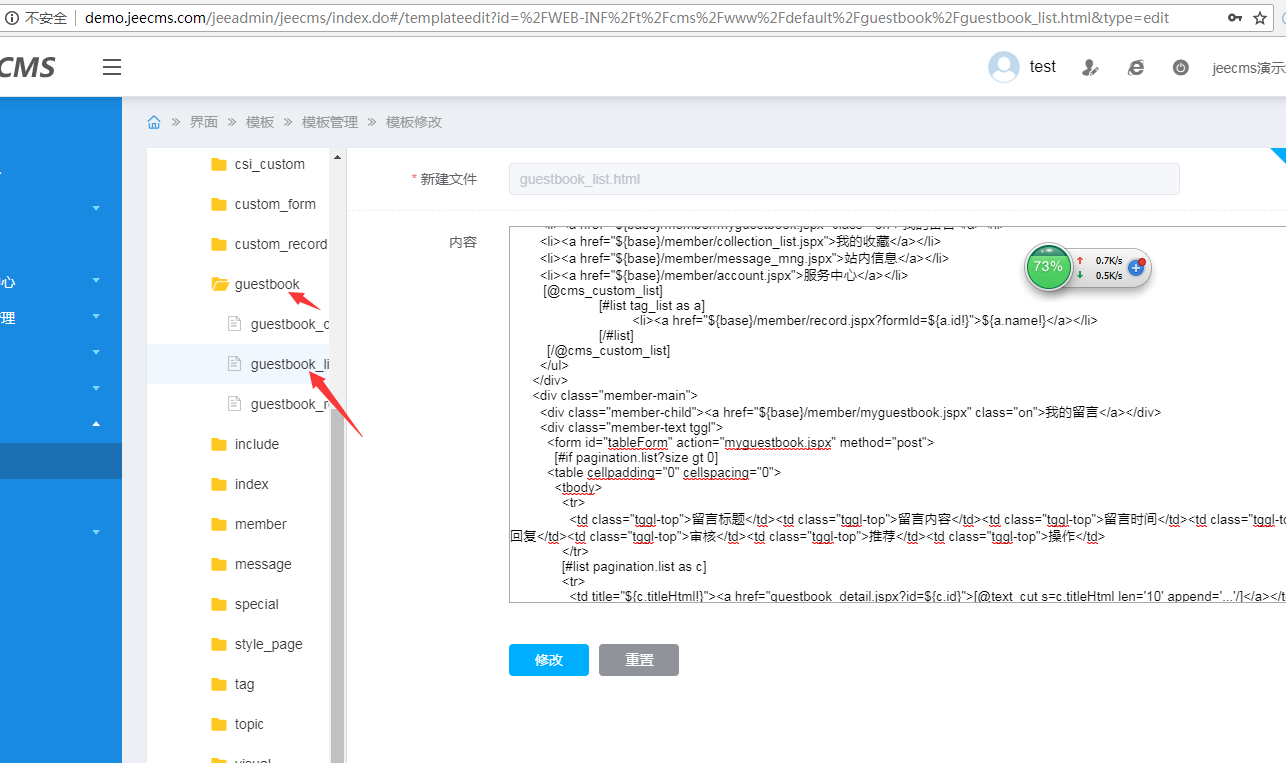The width and height of the screenshot is (1286, 763).
Task: Click the style_page folder icon
Action: [219, 644]
